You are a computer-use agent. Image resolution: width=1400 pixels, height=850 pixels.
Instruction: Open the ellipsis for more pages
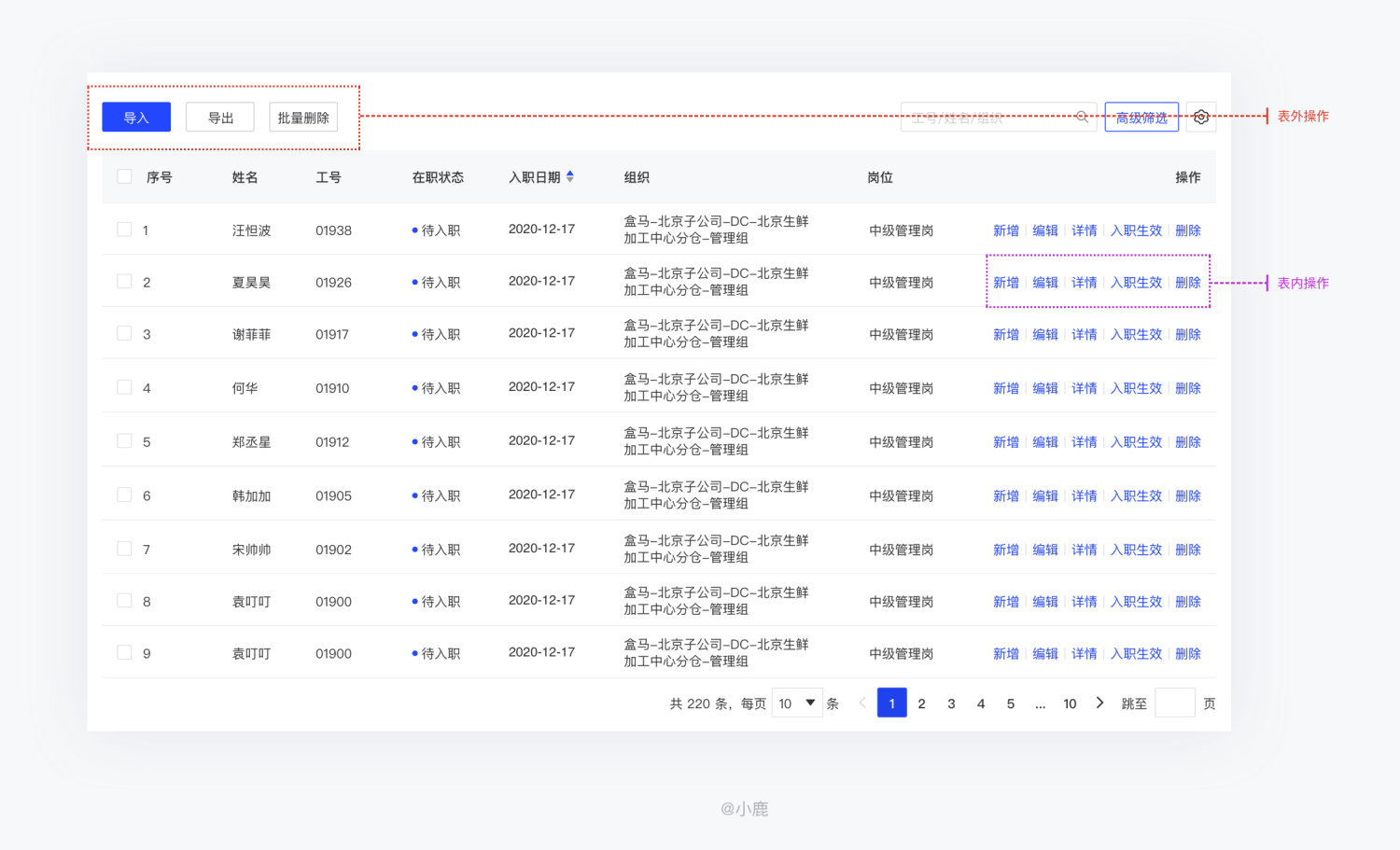(x=1040, y=704)
